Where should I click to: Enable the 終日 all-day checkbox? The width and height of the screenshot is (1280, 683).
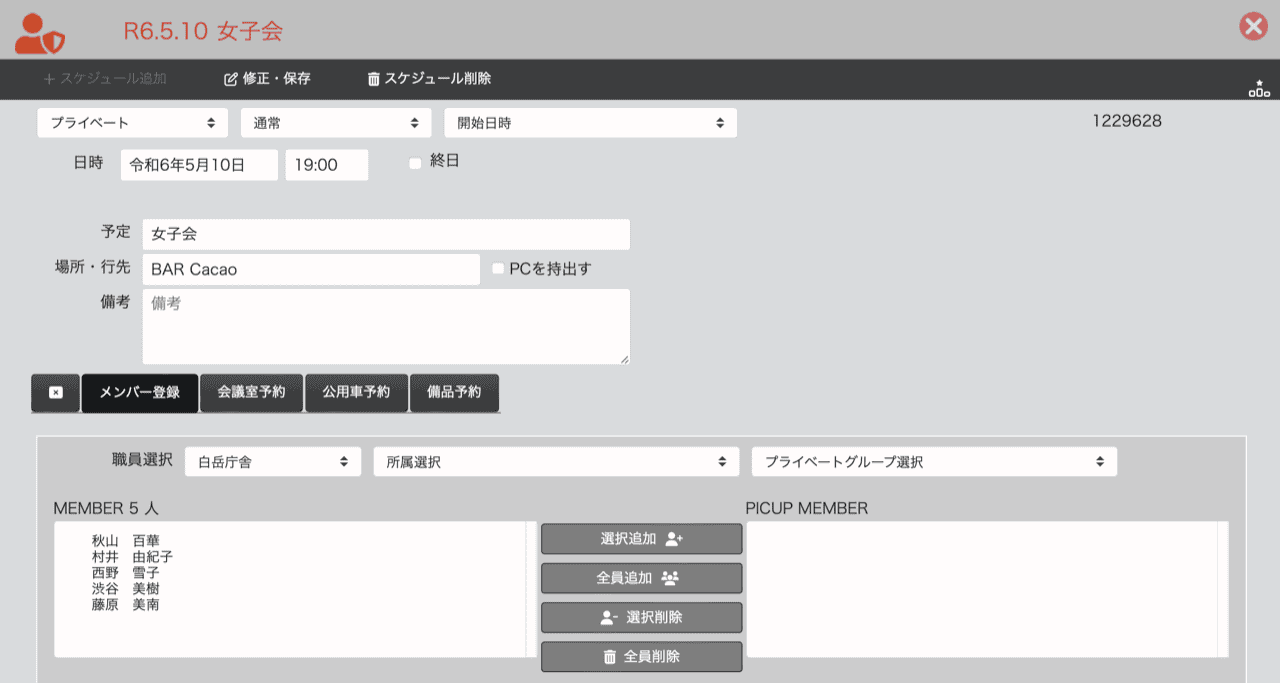[415, 164]
